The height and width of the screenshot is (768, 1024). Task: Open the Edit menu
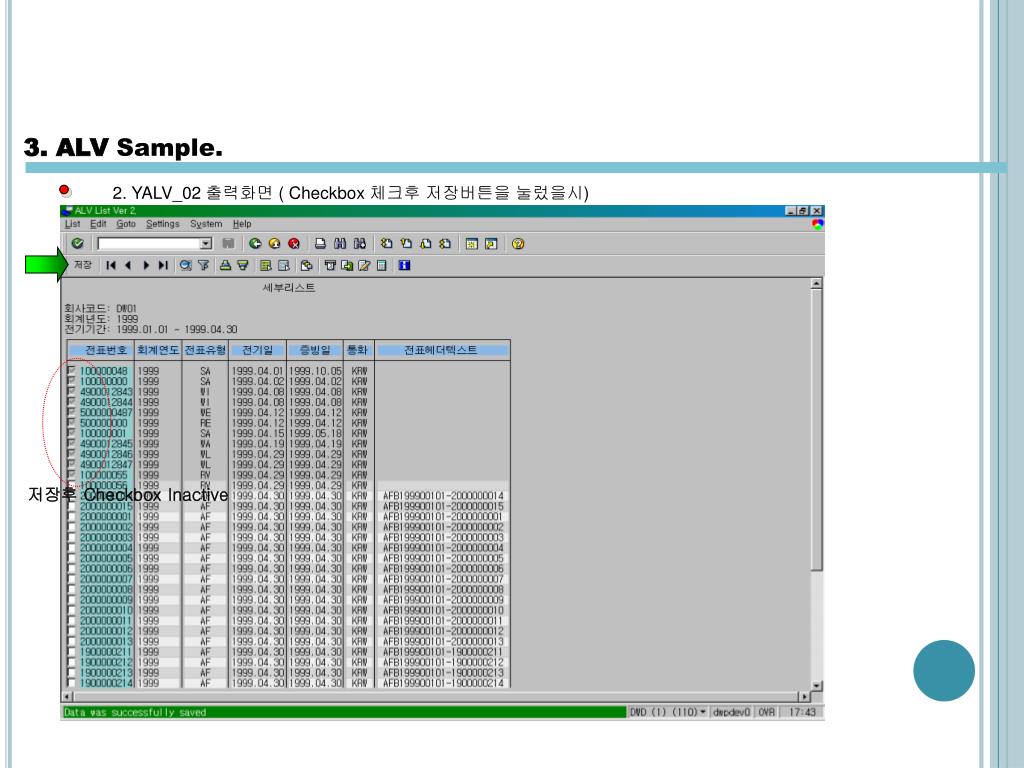click(98, 224)
